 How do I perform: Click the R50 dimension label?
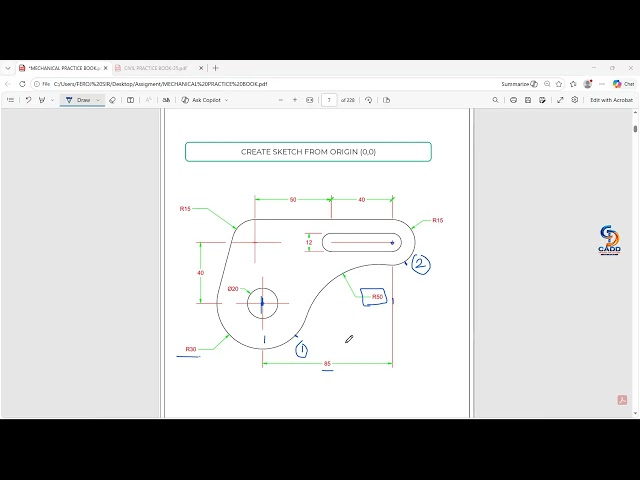point(378,297)
